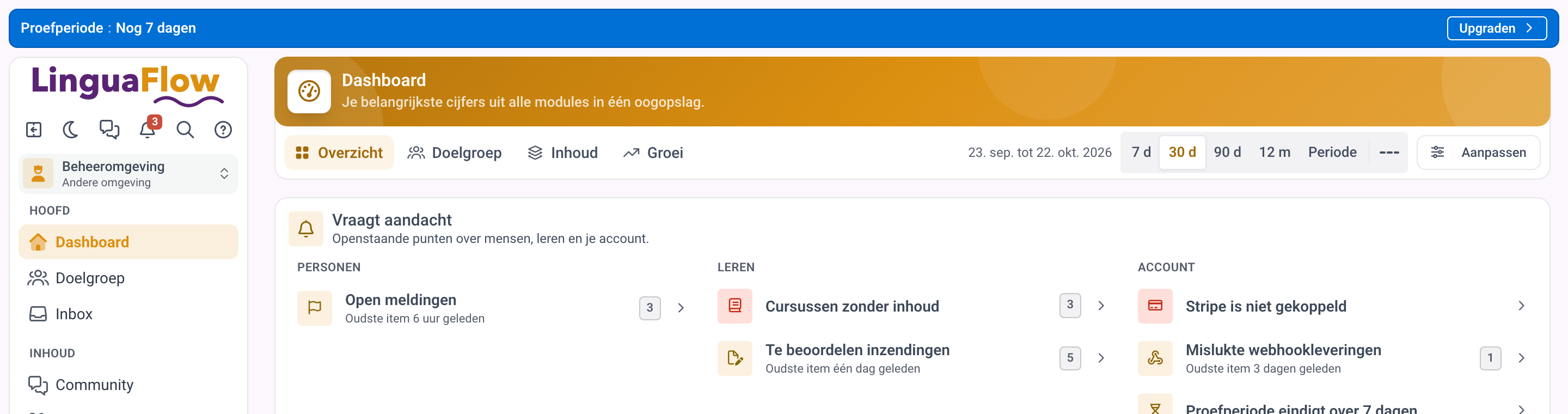Choose the custom Periode option

[1332, 153]
